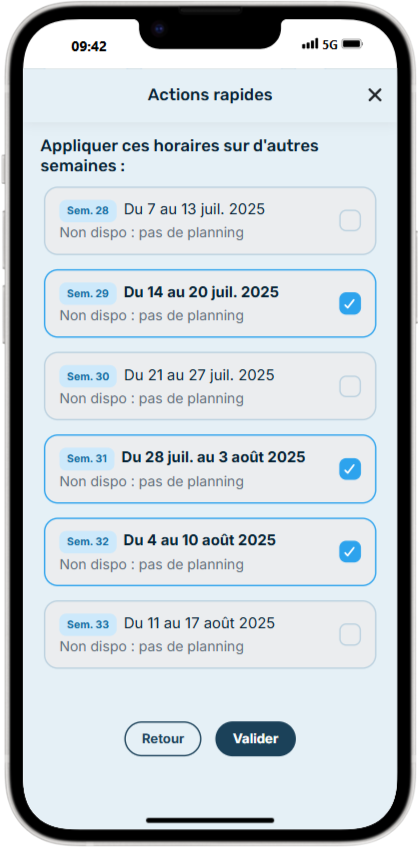The height and width of the screenshot is (847, 418).
Task: Check the Sem. 28 week checkbox
Action: 350,220
